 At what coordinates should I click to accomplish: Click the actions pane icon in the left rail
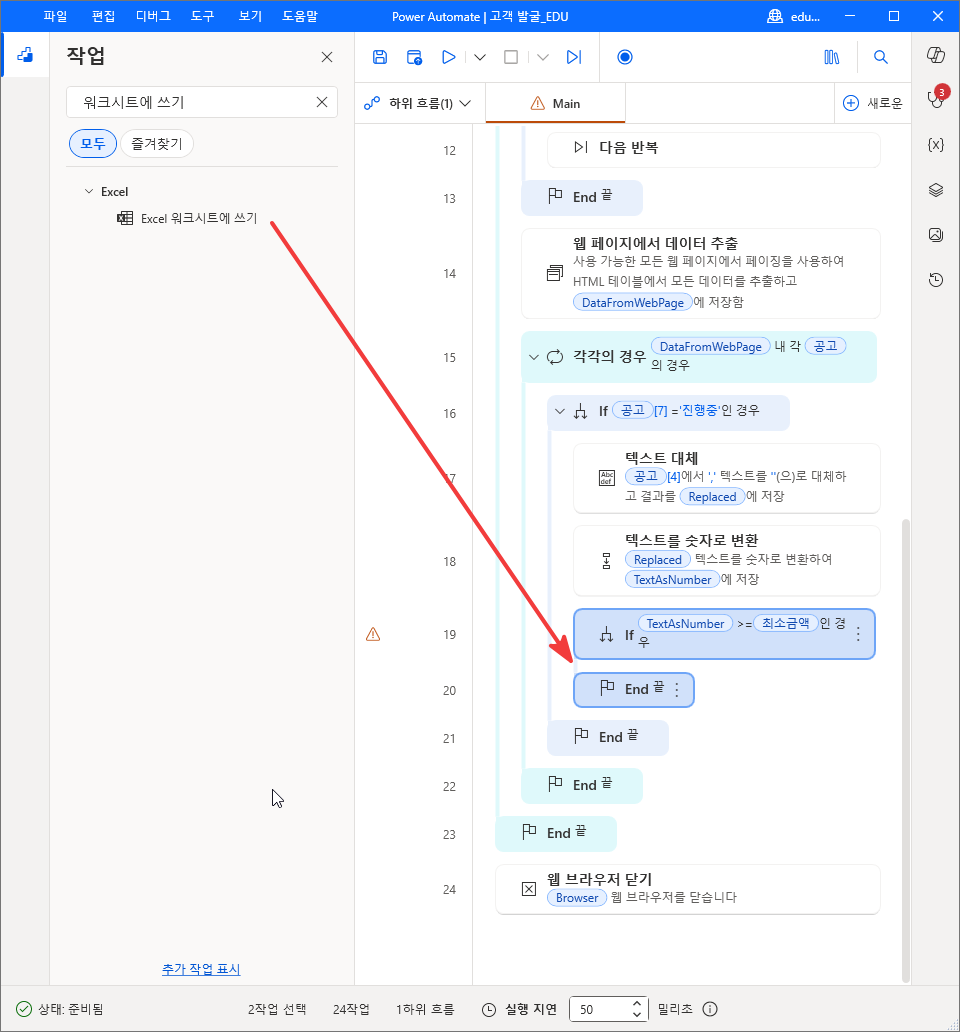pos(25,55)
